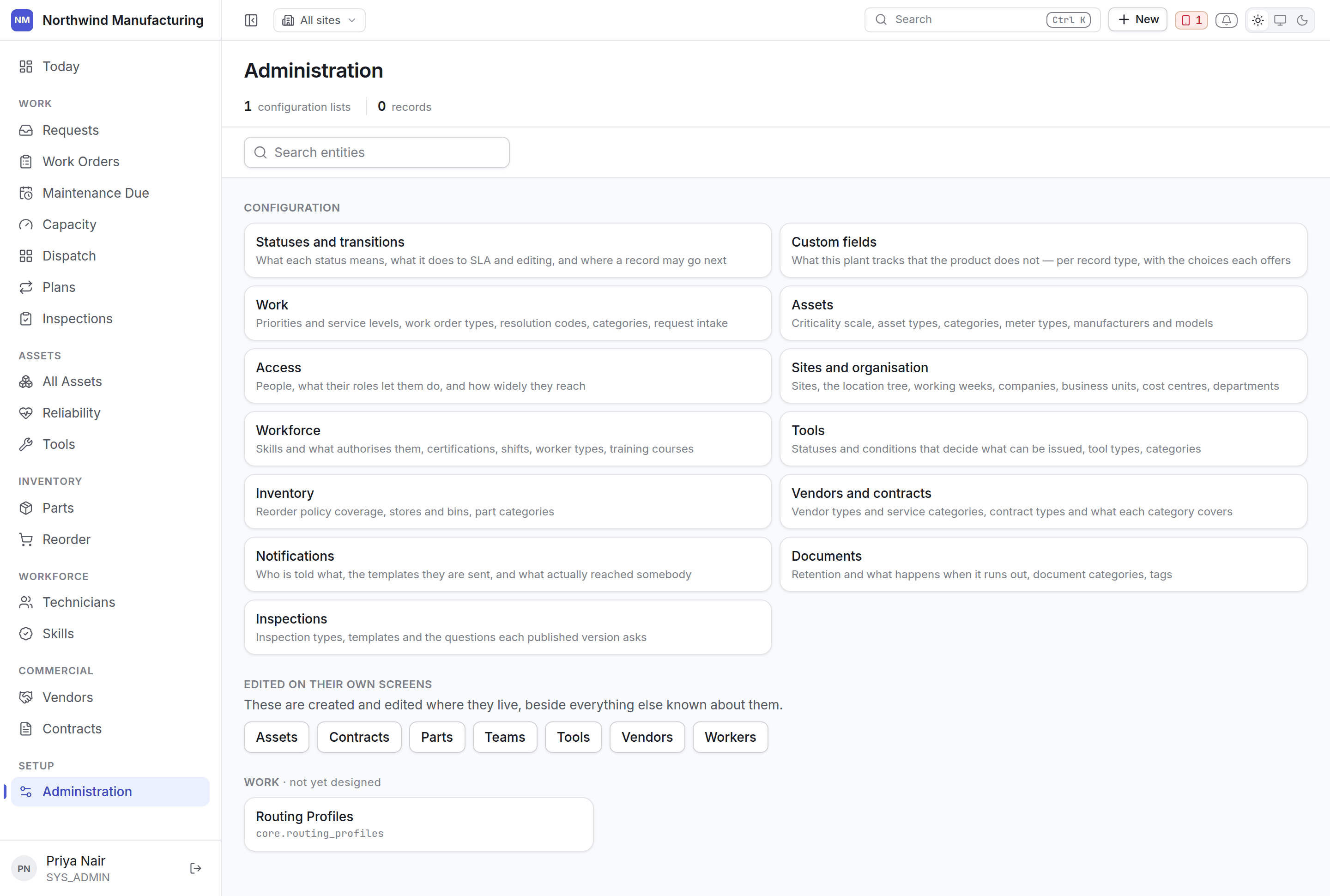
Task: Log out via the sign-out icon
Action: (195, 869)
